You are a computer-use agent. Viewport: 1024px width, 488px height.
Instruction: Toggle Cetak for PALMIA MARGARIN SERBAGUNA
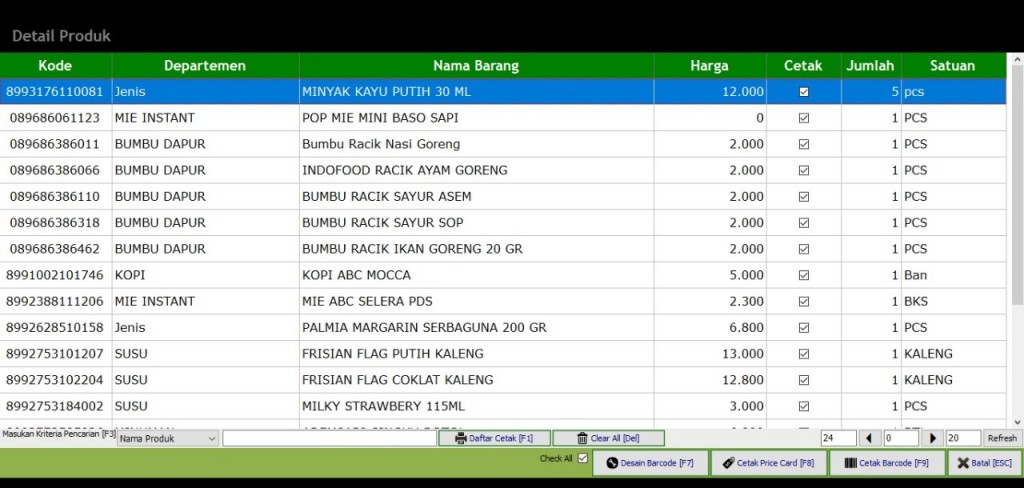pyautogui.click(x=804, y=327)
